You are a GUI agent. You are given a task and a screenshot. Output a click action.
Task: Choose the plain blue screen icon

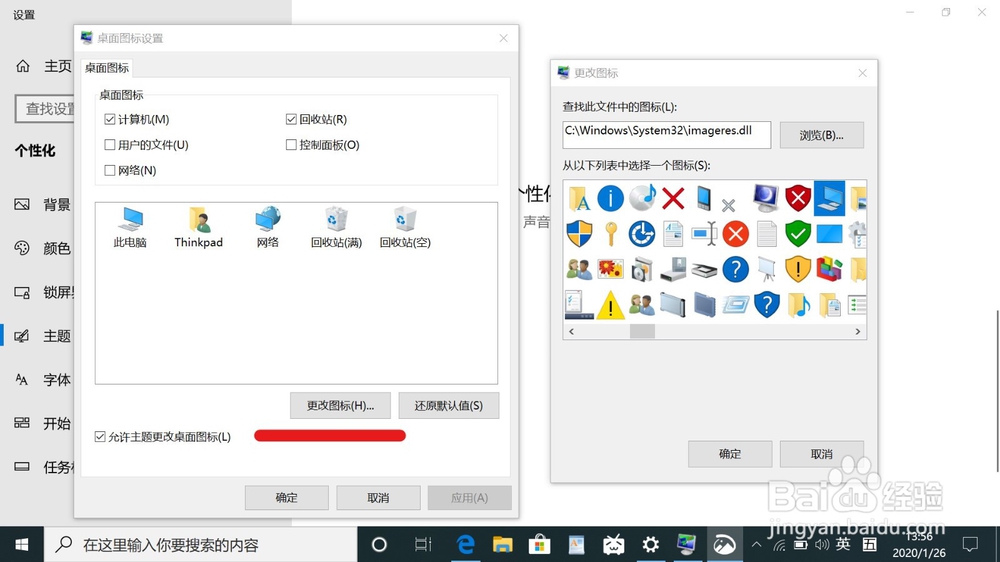click(x=829, y=234)
